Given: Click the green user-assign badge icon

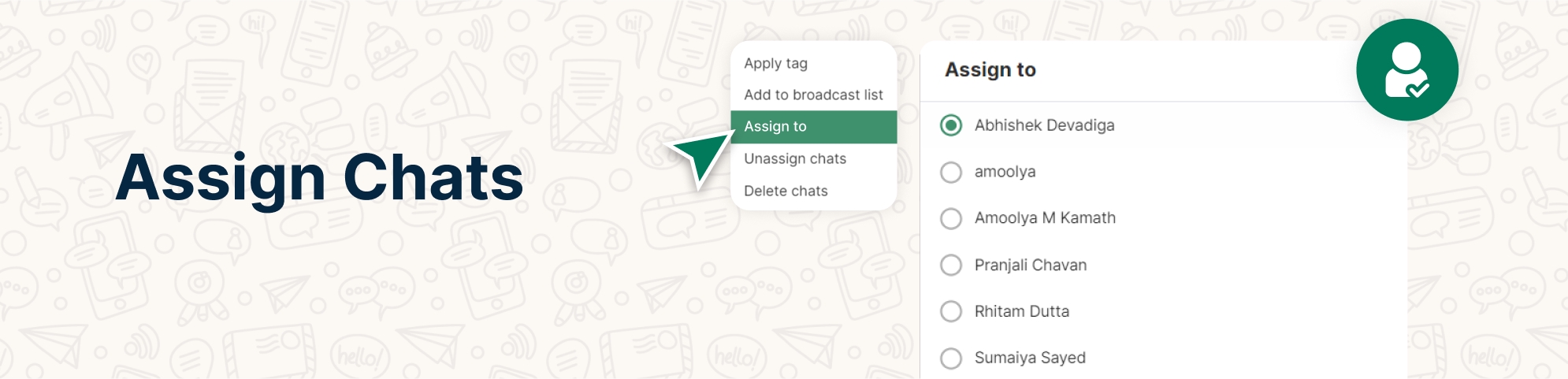Looking at the screenshot, I should click(x=1406, y=70).
